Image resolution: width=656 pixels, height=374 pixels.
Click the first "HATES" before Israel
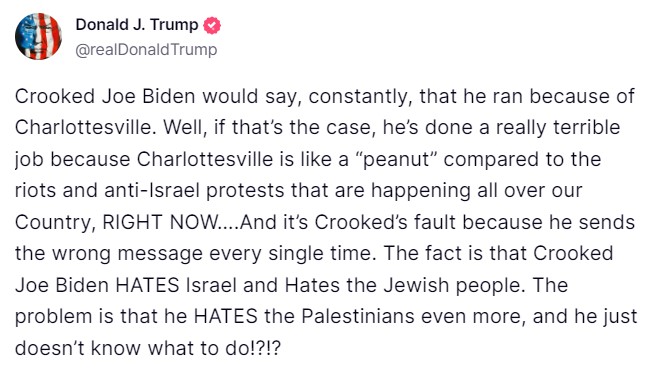(x=147, y=285)
